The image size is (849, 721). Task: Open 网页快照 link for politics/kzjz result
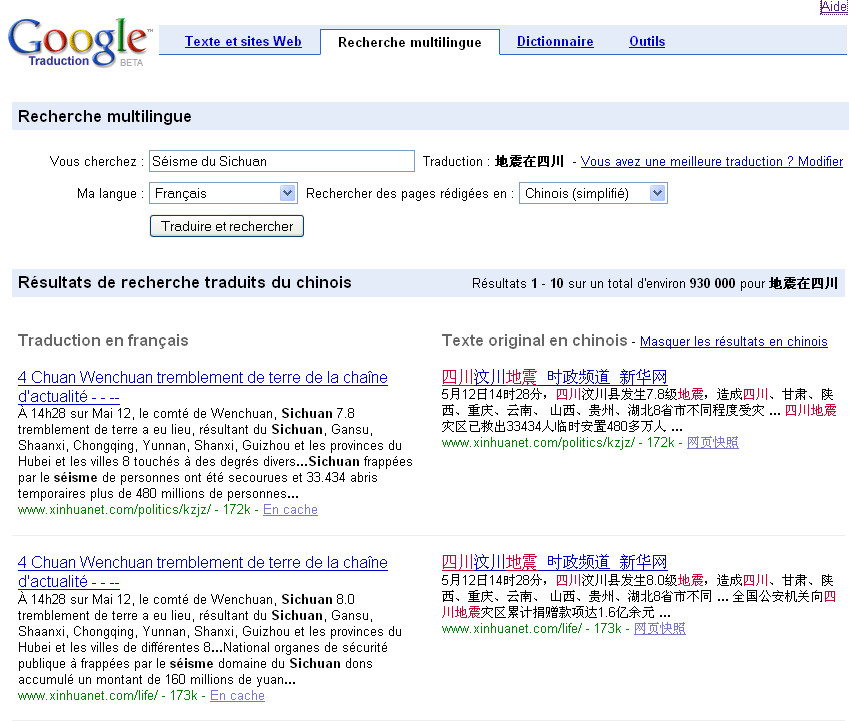tap(713, 443)
